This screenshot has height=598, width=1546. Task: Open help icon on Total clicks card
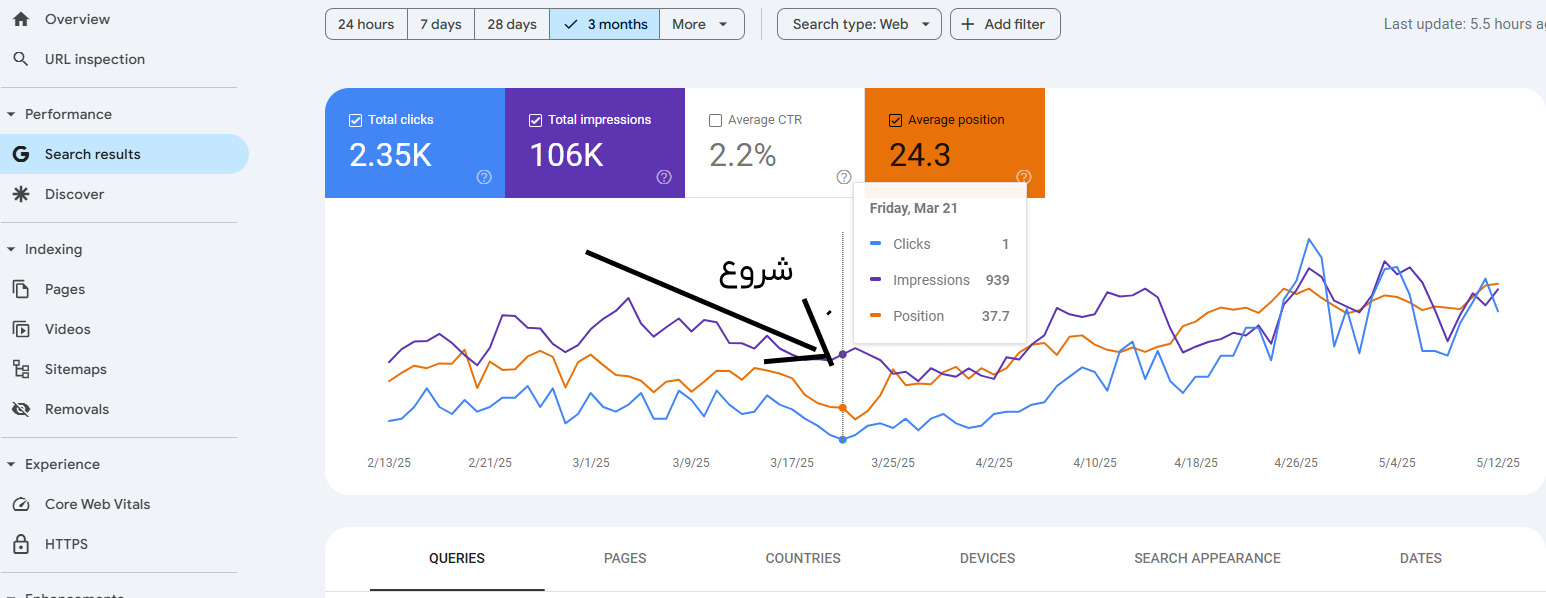(x=484, y=177)
